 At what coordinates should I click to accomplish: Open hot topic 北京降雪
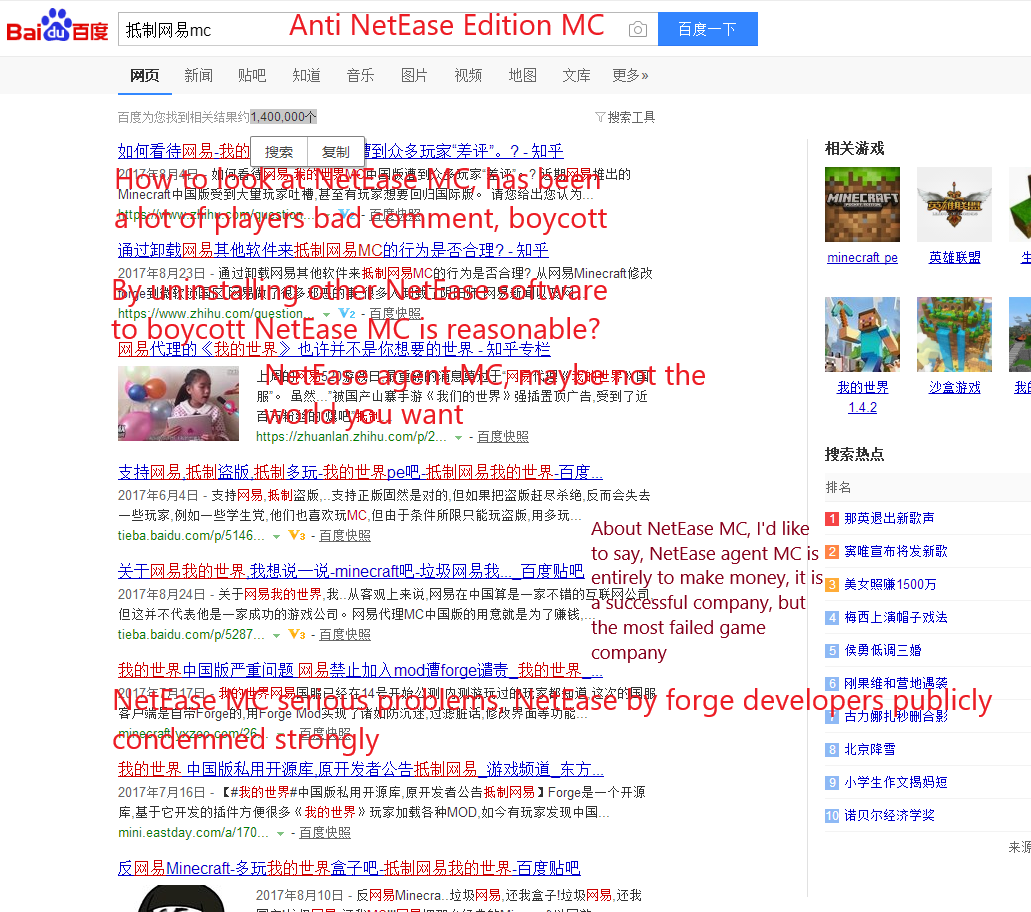[869, 749]
